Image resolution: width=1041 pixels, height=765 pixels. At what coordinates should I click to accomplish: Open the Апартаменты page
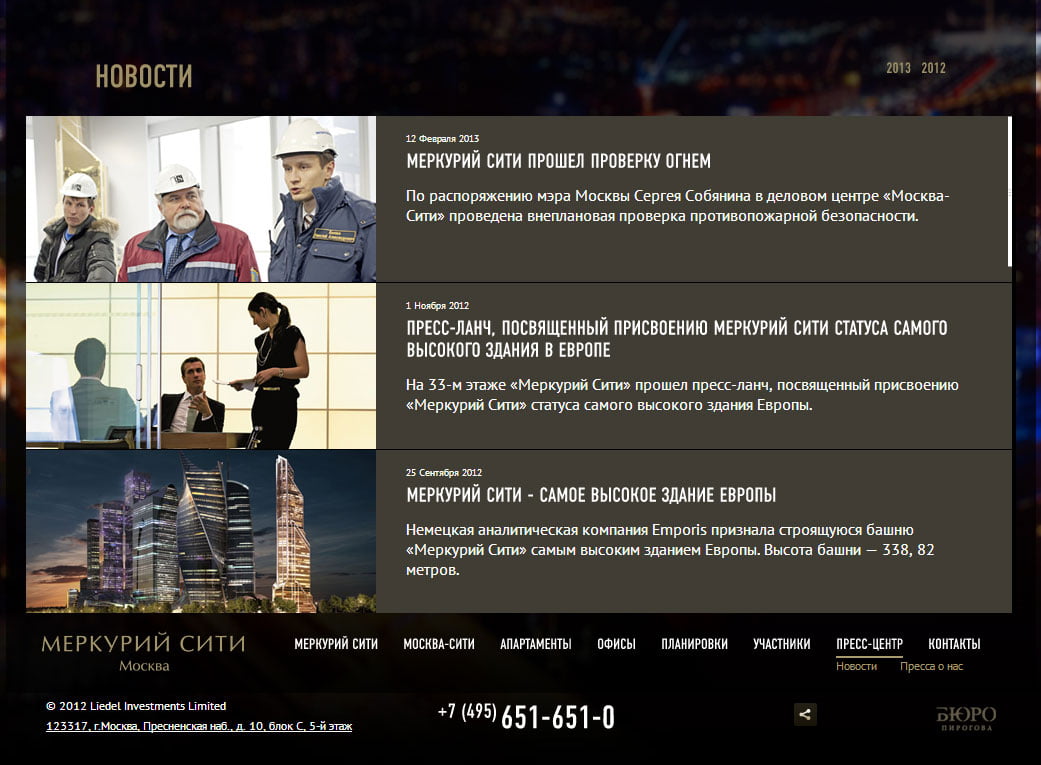(x=536, y=644)
